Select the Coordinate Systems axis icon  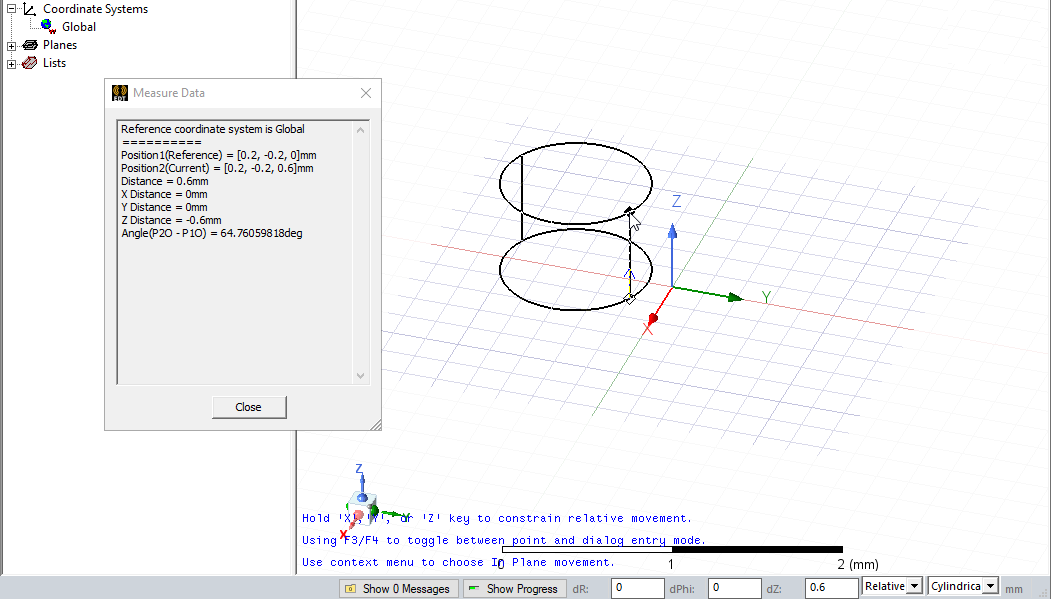(29, 9)
